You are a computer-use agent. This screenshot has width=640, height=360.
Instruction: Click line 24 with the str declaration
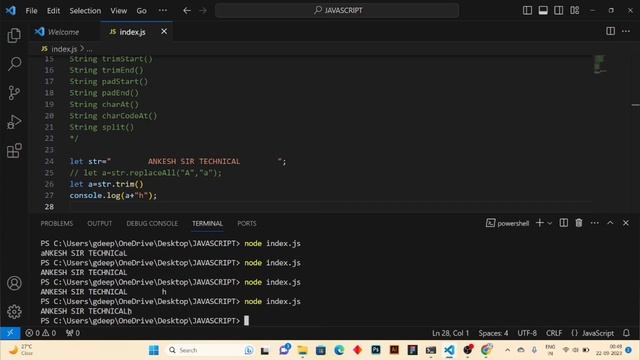click(x=178, y=162)
